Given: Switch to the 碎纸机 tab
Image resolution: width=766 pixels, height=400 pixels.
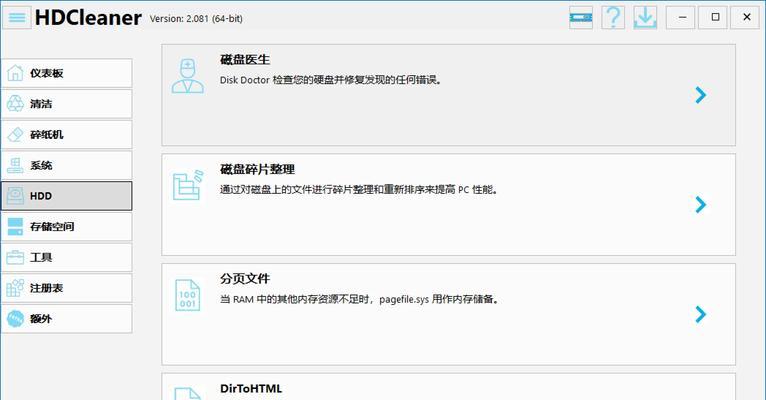Looking at the screenshot, I should click(66, 135).
